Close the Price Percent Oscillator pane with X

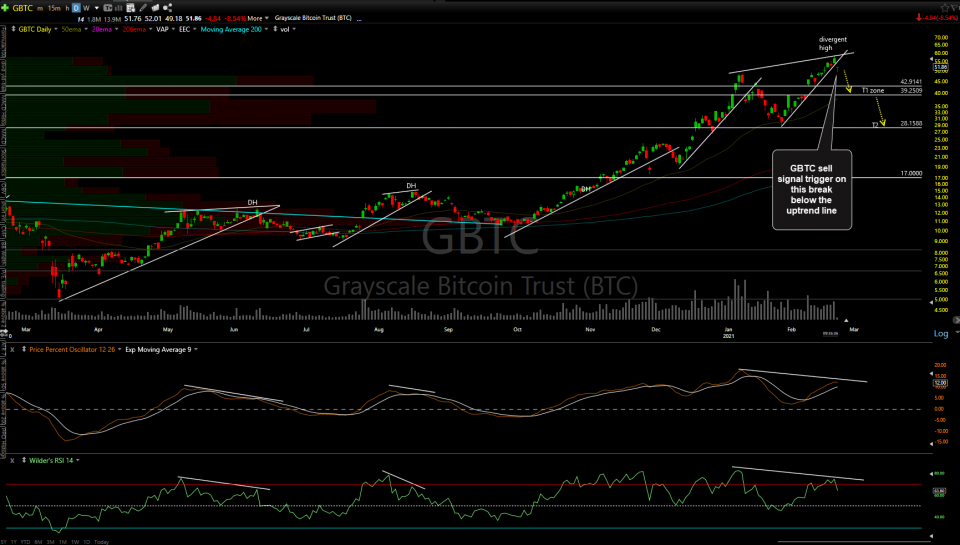(x=12, y=350)
